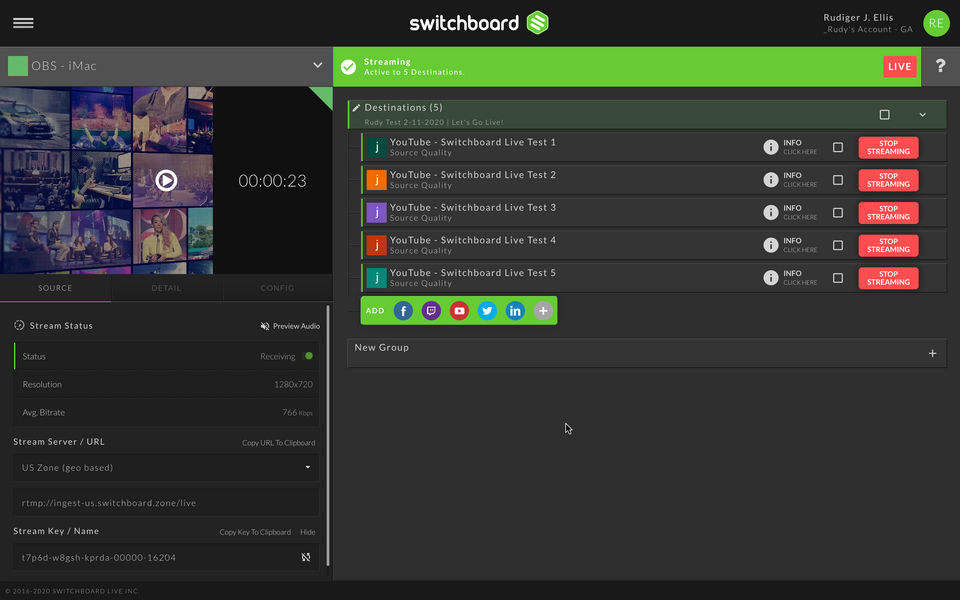The height and width of the screenshot is (600, 960).
Task: Click the rtmp ingest URL field
Action: [165, 503]
